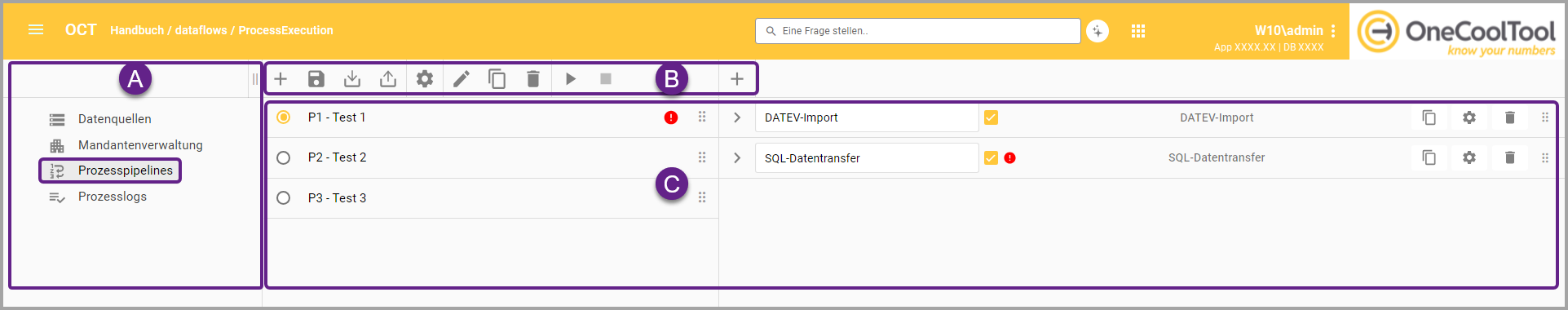Screen dimensions: 1568x310
Task: Start pipeline with the play button
Action: (571, 79)
